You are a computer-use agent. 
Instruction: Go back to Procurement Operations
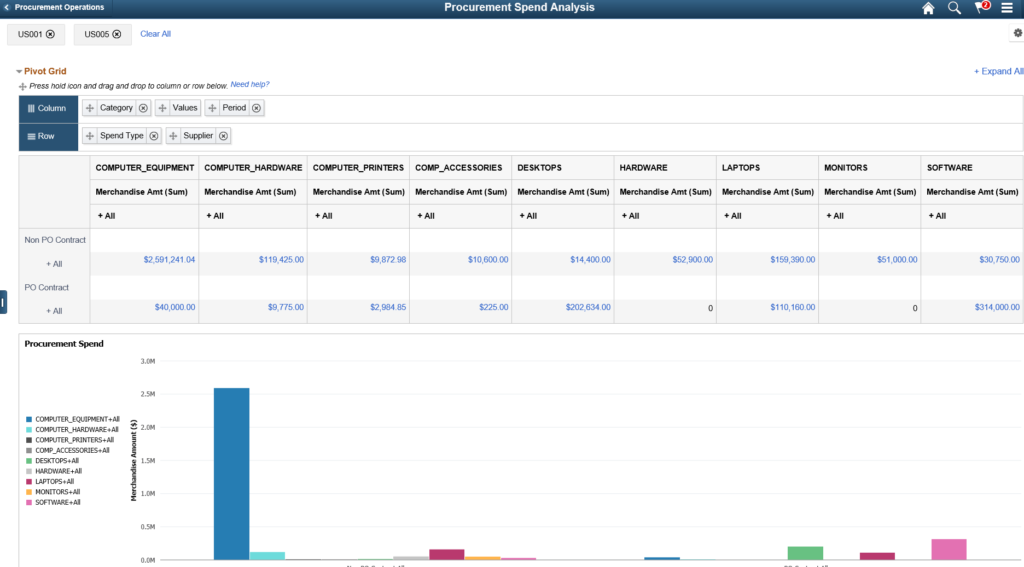coord(54,7)
